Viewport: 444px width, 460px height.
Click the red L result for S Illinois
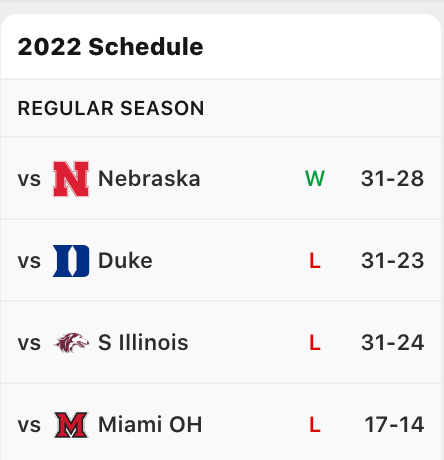click(315, 343)
